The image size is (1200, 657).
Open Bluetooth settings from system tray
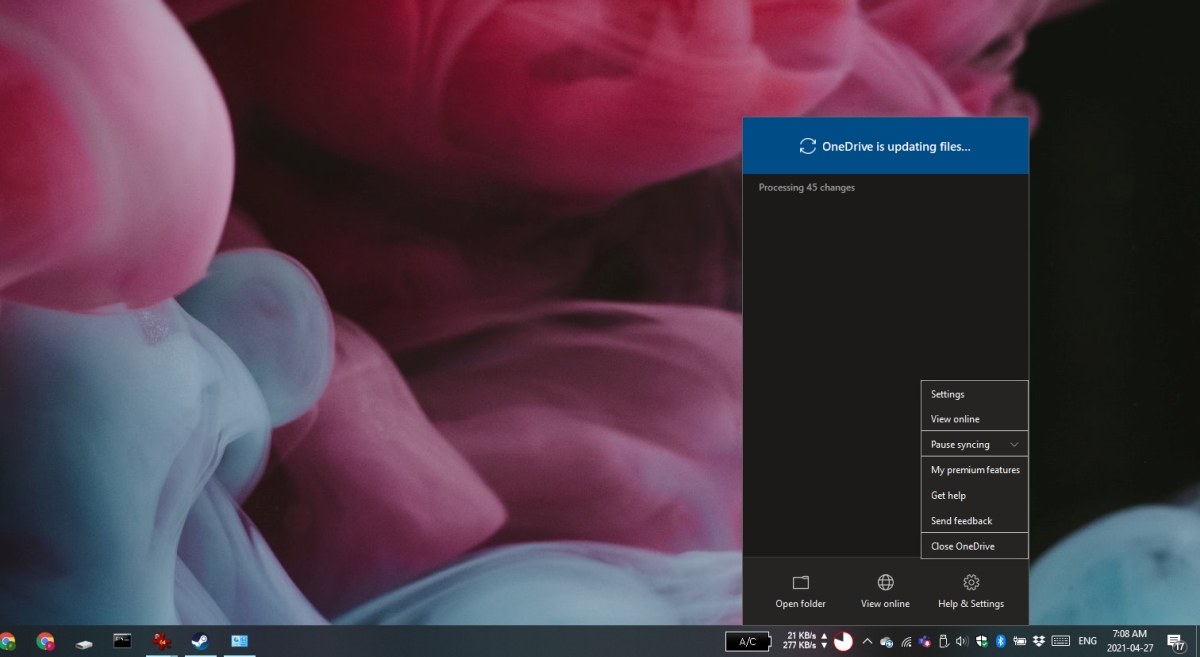coord(1001,643)
